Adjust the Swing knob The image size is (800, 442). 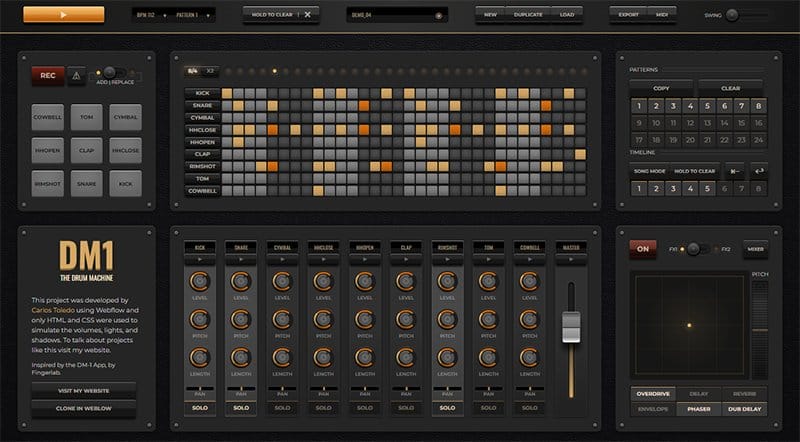(732, 15)
